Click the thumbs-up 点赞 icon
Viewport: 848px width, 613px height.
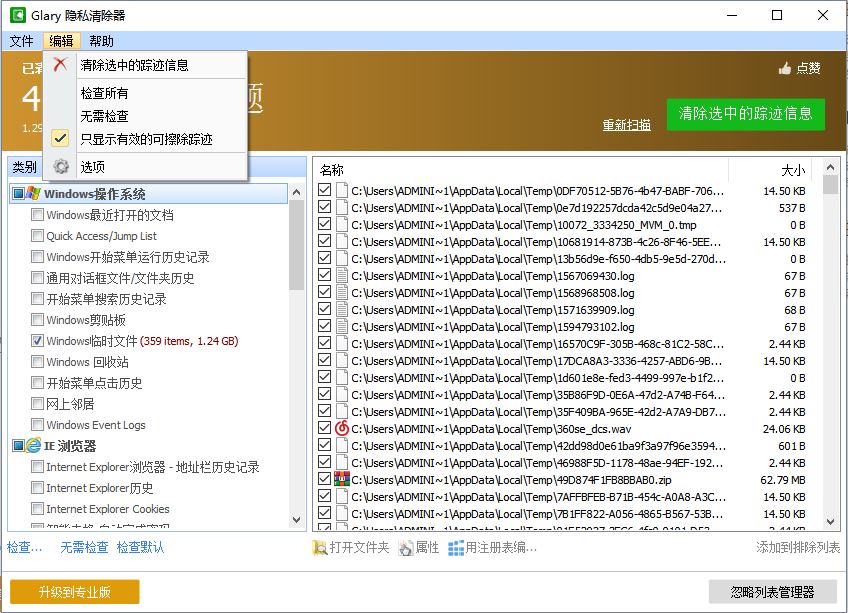pos(785,68)
